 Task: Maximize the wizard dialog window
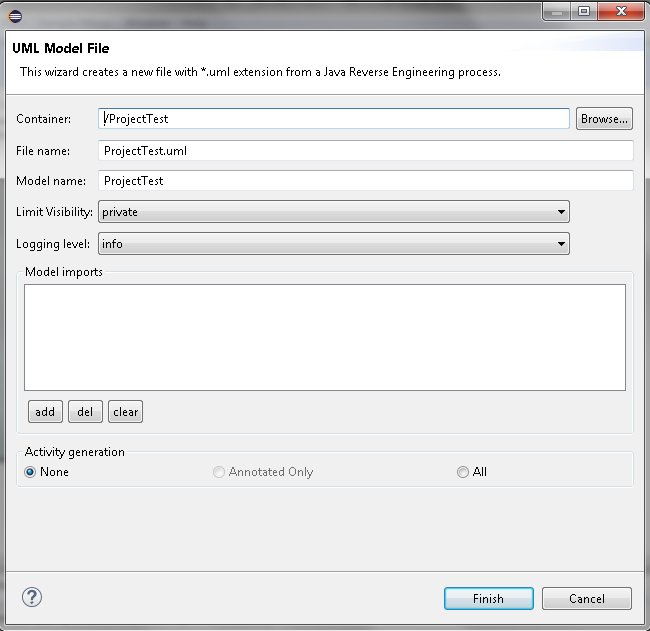coord(584,11)
